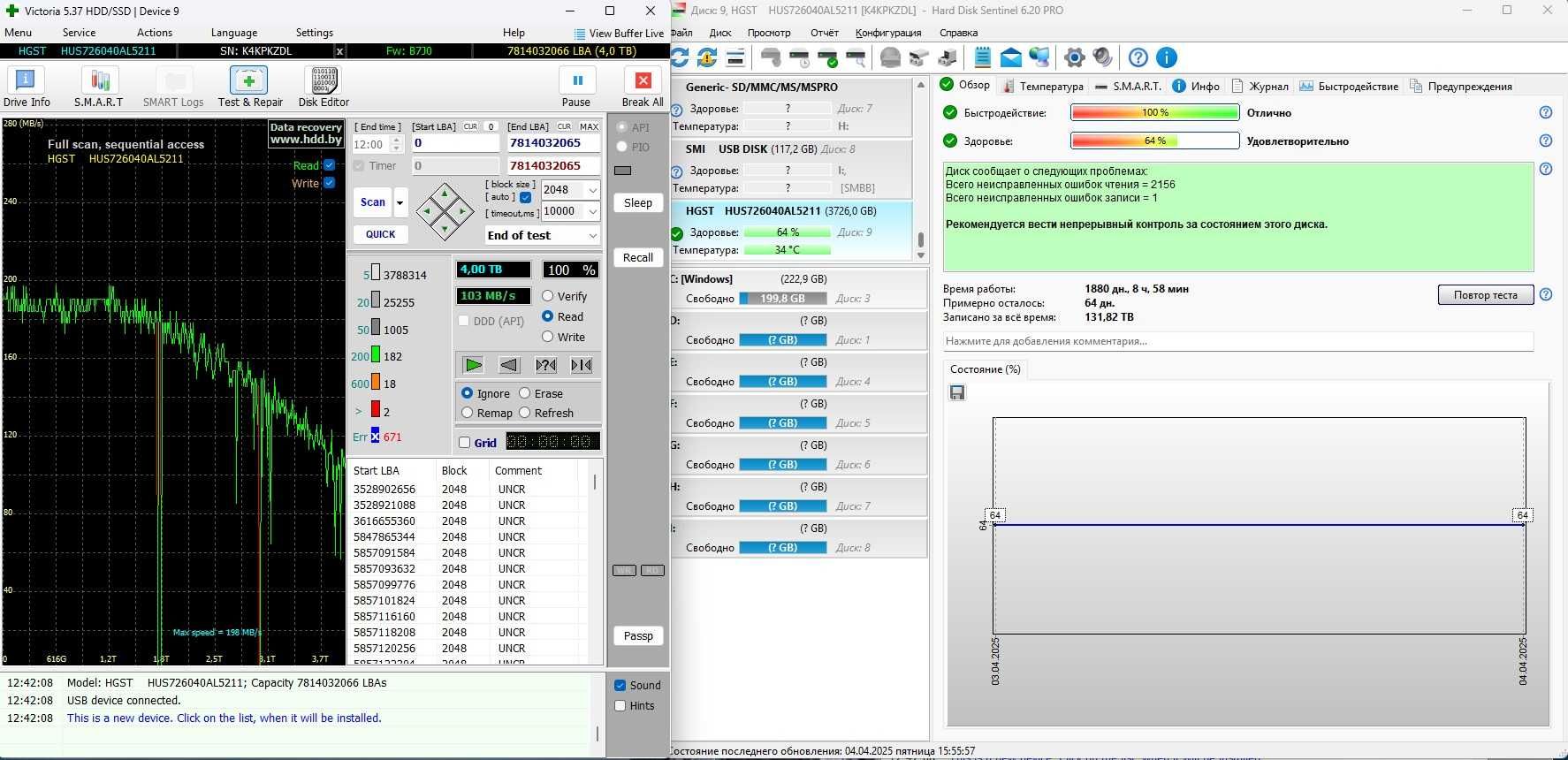Screen dimensions: 1568x760
Task: Click the random scan '?' button
Action: [x=546, y=365]
